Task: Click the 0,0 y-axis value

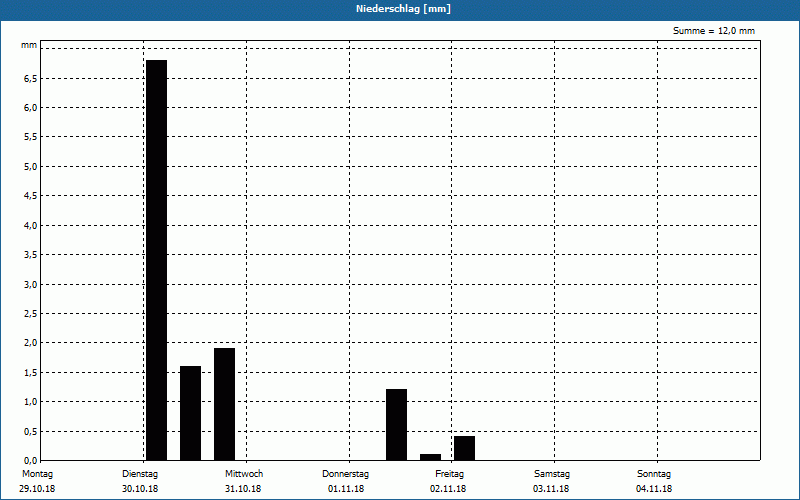Action: pos(31,460)
